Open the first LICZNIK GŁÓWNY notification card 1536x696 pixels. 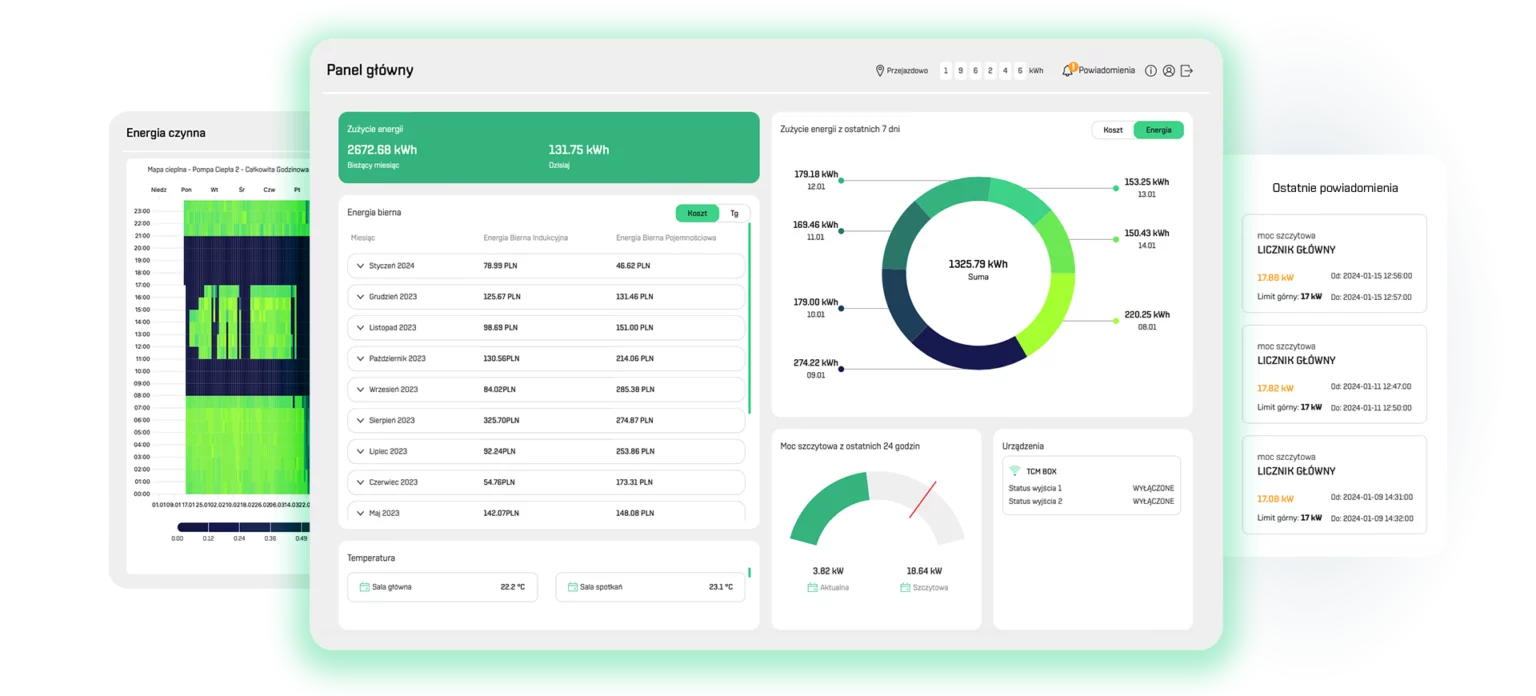1334,263
